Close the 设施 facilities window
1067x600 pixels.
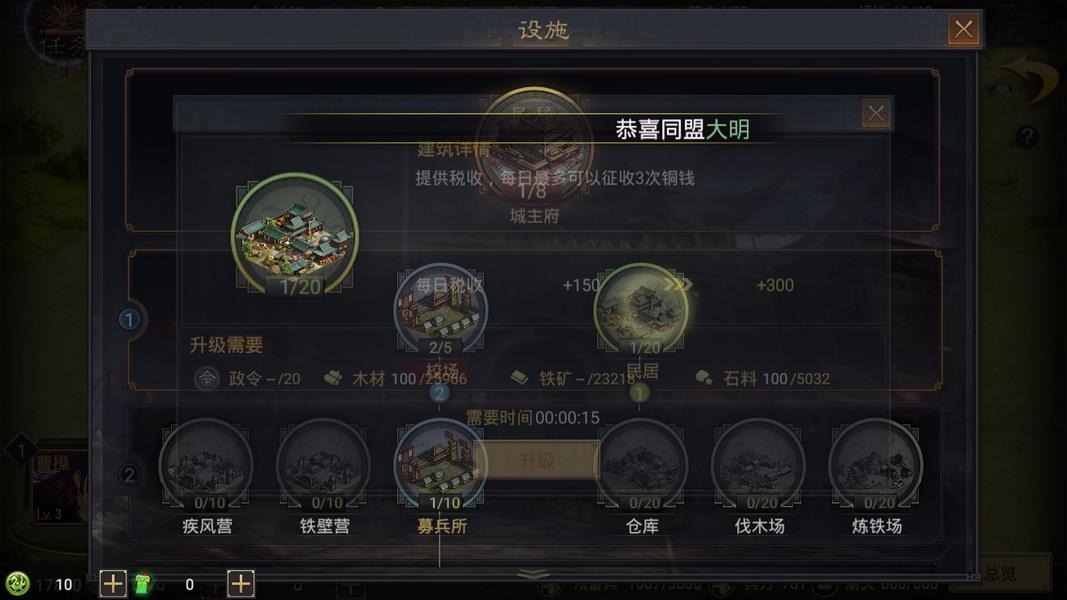click(964, 29)
